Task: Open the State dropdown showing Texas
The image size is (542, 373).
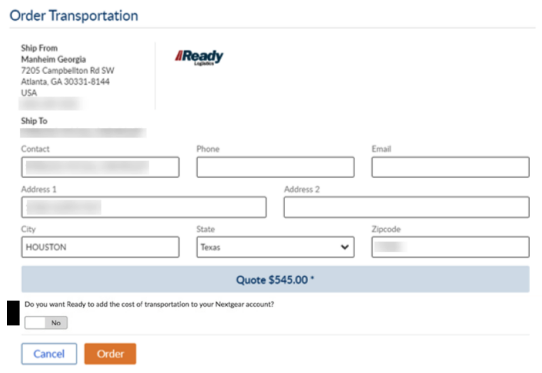Action: pos(275,247)
